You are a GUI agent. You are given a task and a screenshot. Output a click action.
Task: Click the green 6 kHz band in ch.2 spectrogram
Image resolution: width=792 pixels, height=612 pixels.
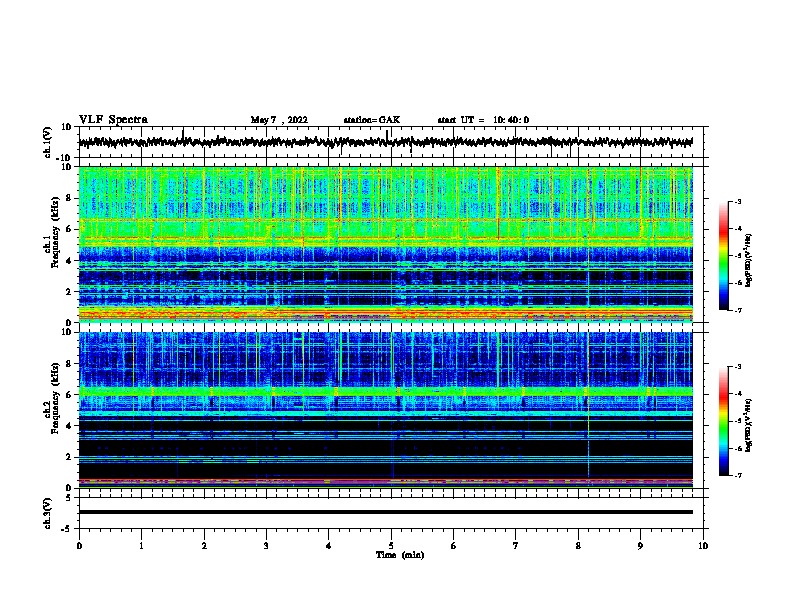(385, 391)
